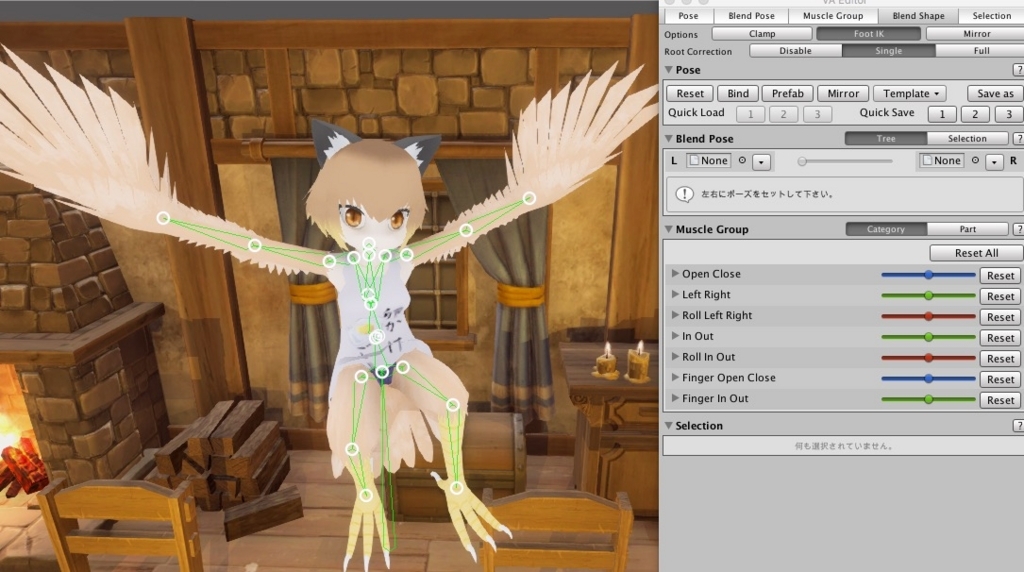Click Quick Load slot 2

[783, 114]
